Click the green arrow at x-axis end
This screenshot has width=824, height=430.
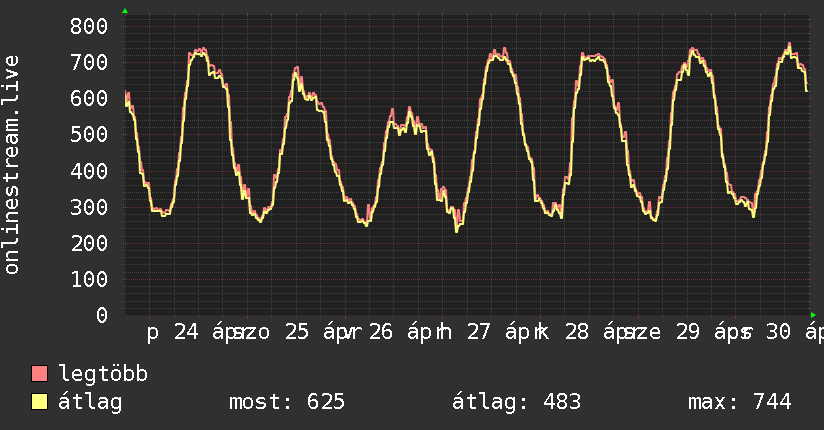click(x=813, y=315)
